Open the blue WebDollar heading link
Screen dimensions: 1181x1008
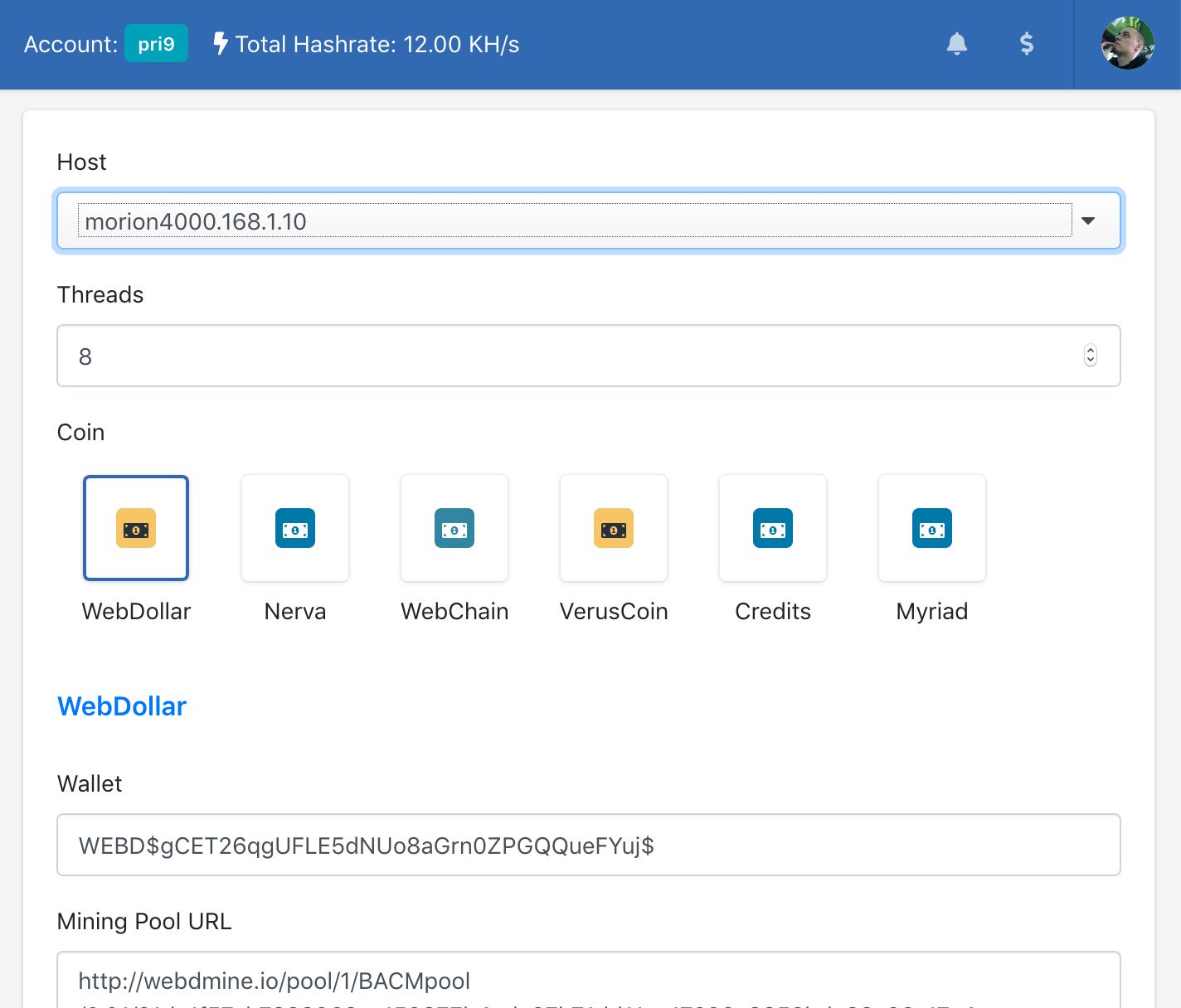pos(122,706)
